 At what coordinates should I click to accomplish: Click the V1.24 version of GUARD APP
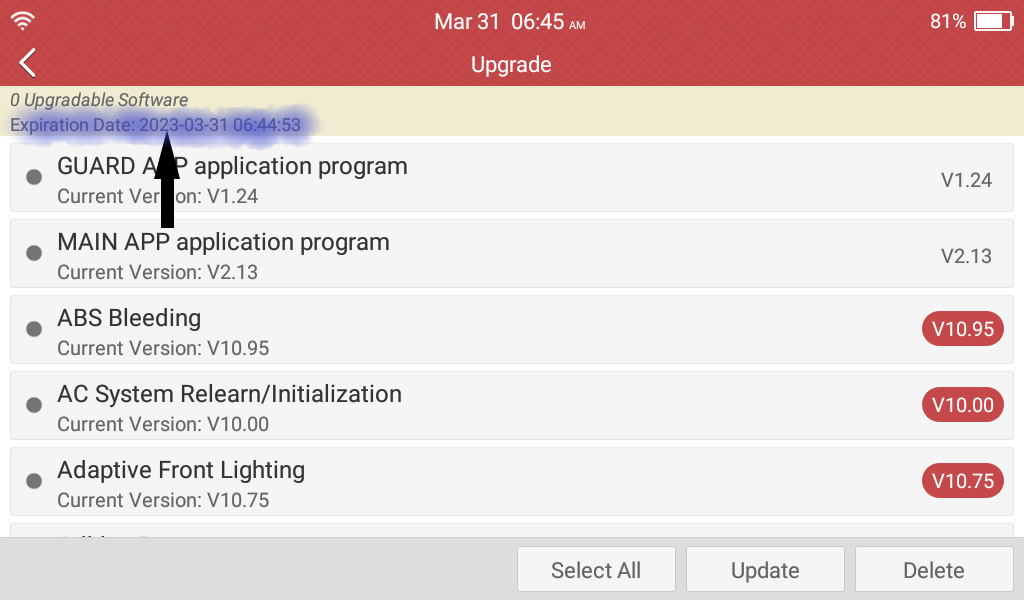tap(966, 180)
